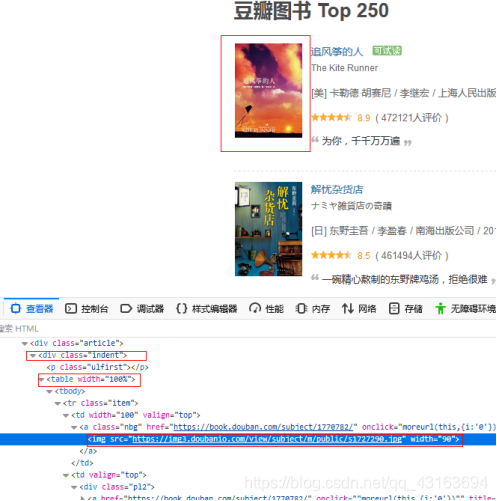497x501 pixels.
Task: Open the 解忧杂货店 book title link
Action: coord(337,189)
